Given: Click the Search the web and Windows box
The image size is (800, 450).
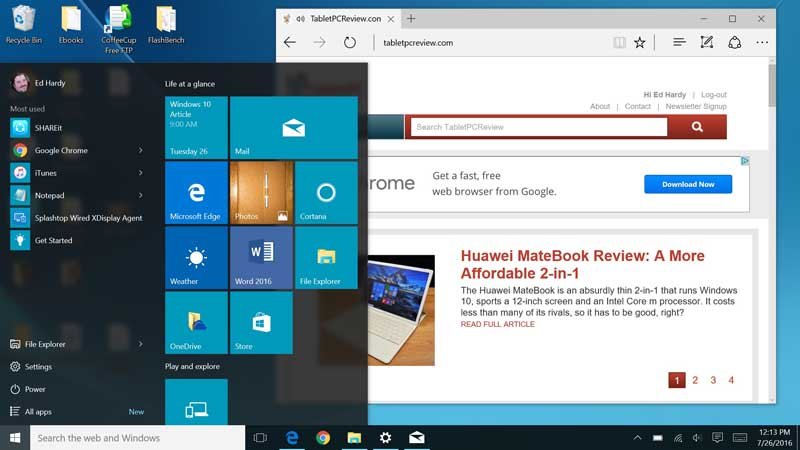Looking at the screenshot, I should (x=137, y=438).
